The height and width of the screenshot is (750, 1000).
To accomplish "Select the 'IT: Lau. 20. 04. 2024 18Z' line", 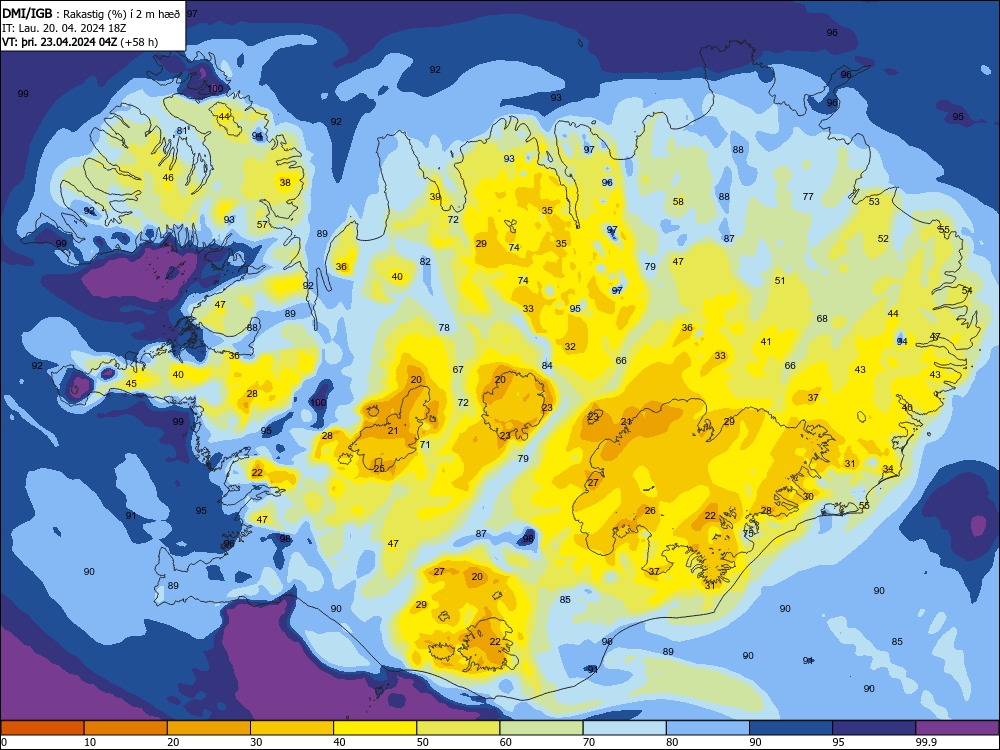I will point(64,28).
